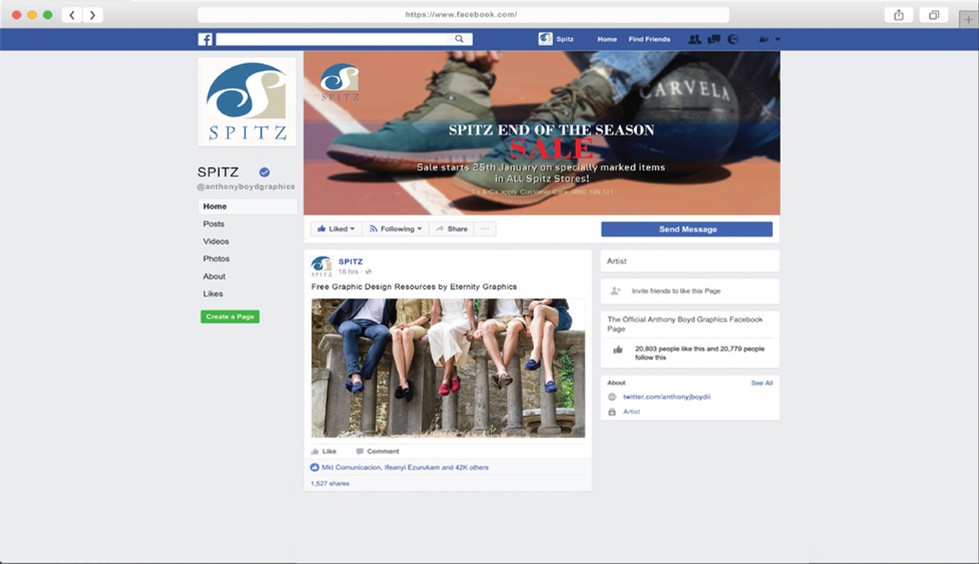The height and width of the screenshot is (564, 979).
Task: Click the @anthonyboydgraphics username
Action: tap(246, 187)
